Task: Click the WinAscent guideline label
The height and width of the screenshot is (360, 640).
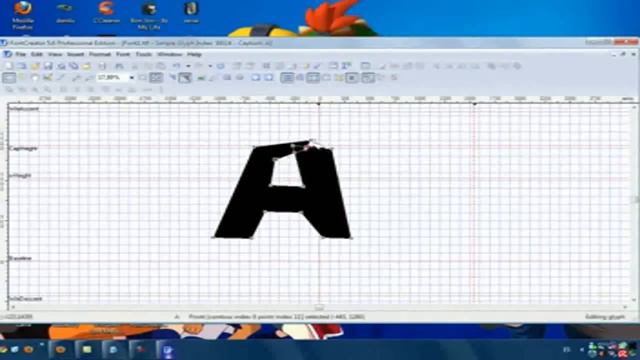Action: pos(24,109)
